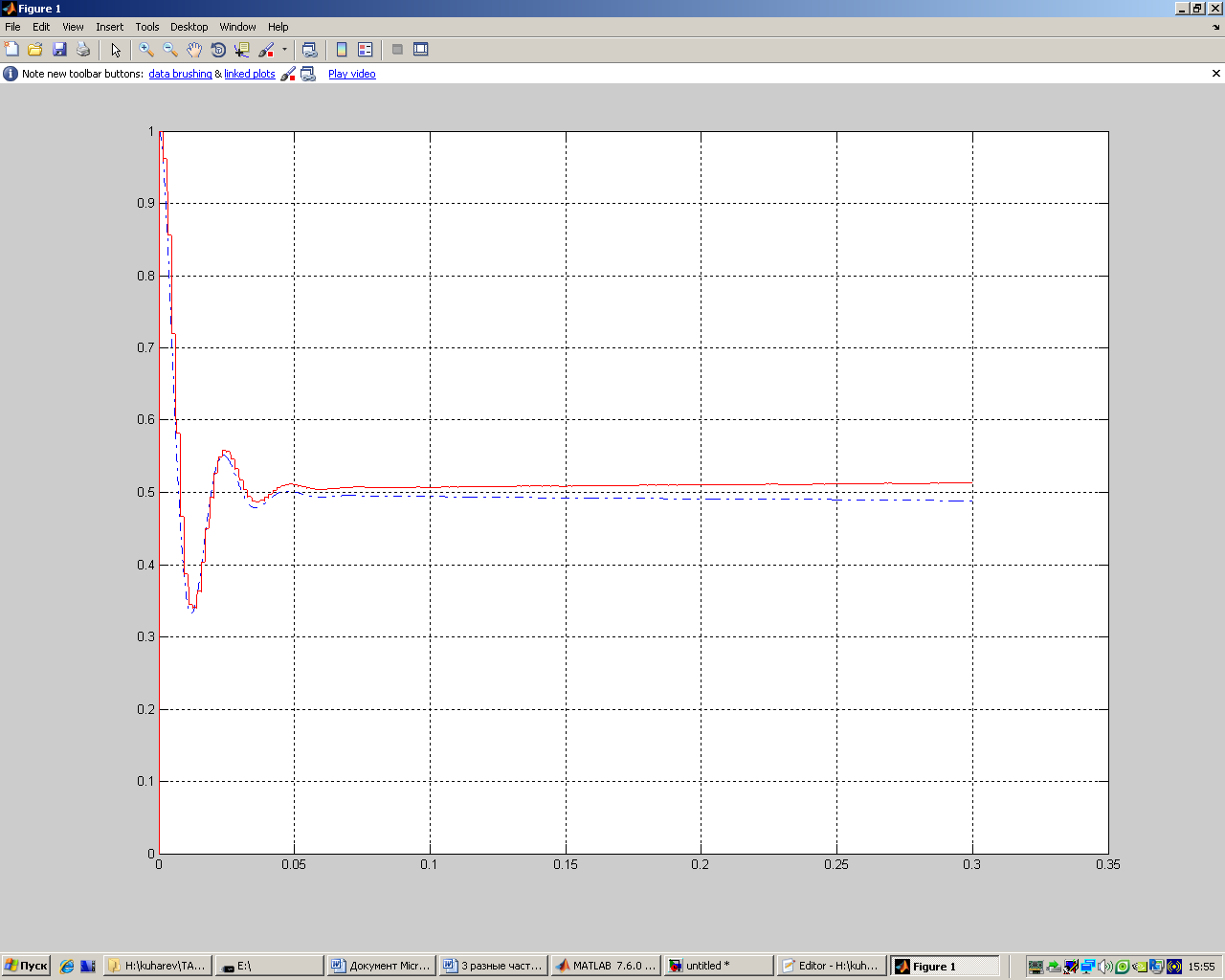Switch to untitled * Simulink model

[x=718, y=966]
